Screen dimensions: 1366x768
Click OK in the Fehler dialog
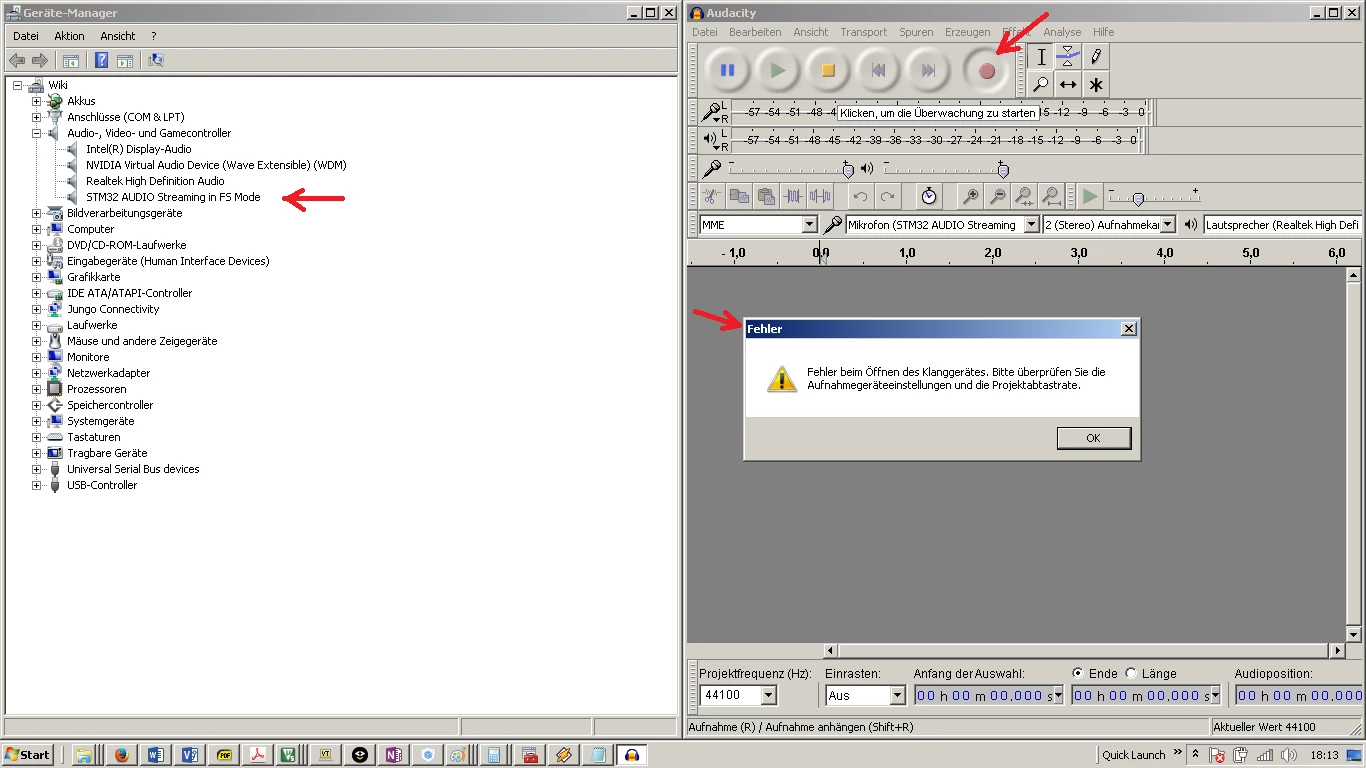point(1093,438)
